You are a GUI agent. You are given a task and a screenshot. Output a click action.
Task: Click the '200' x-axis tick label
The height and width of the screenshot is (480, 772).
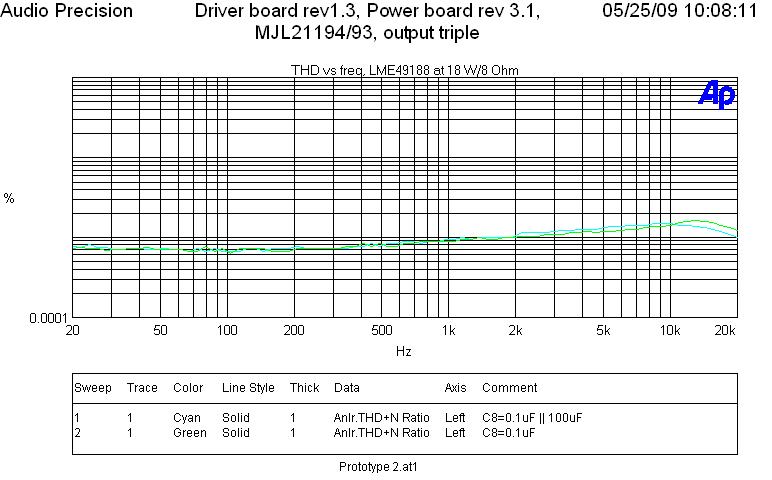[294, 330]
